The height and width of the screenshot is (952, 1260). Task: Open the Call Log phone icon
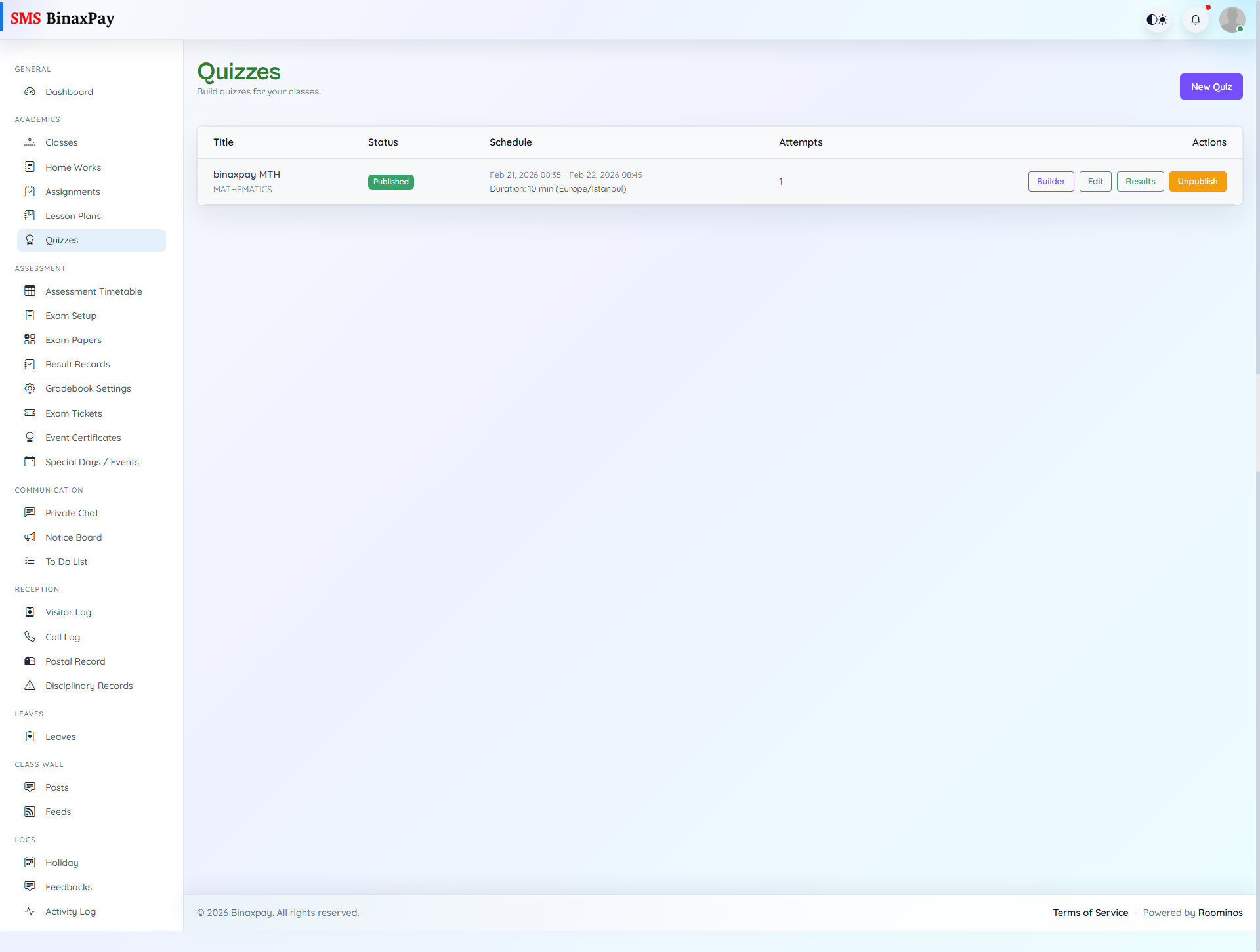(x=30, y=636)
